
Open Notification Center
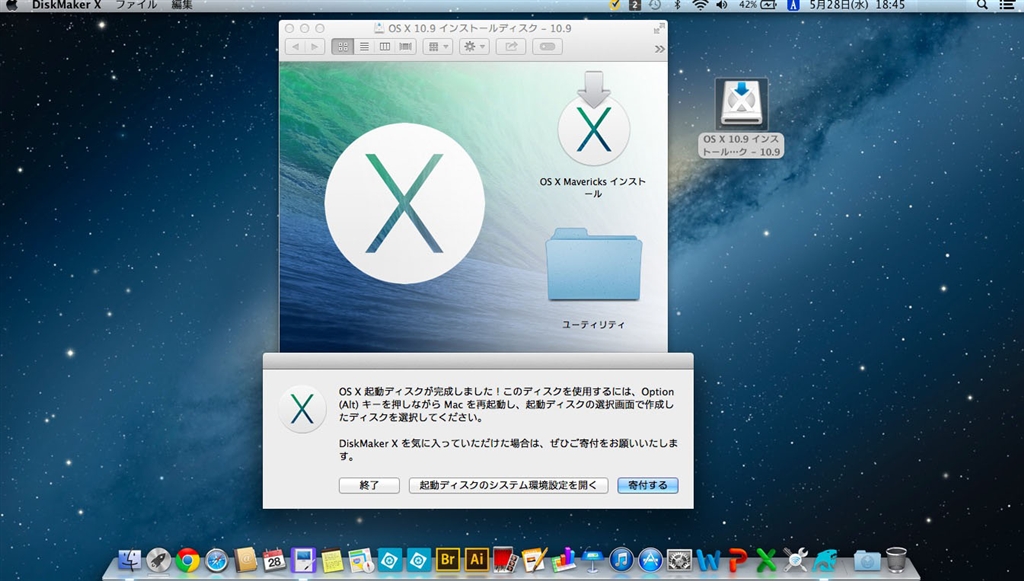click(x=1008, y=5)
